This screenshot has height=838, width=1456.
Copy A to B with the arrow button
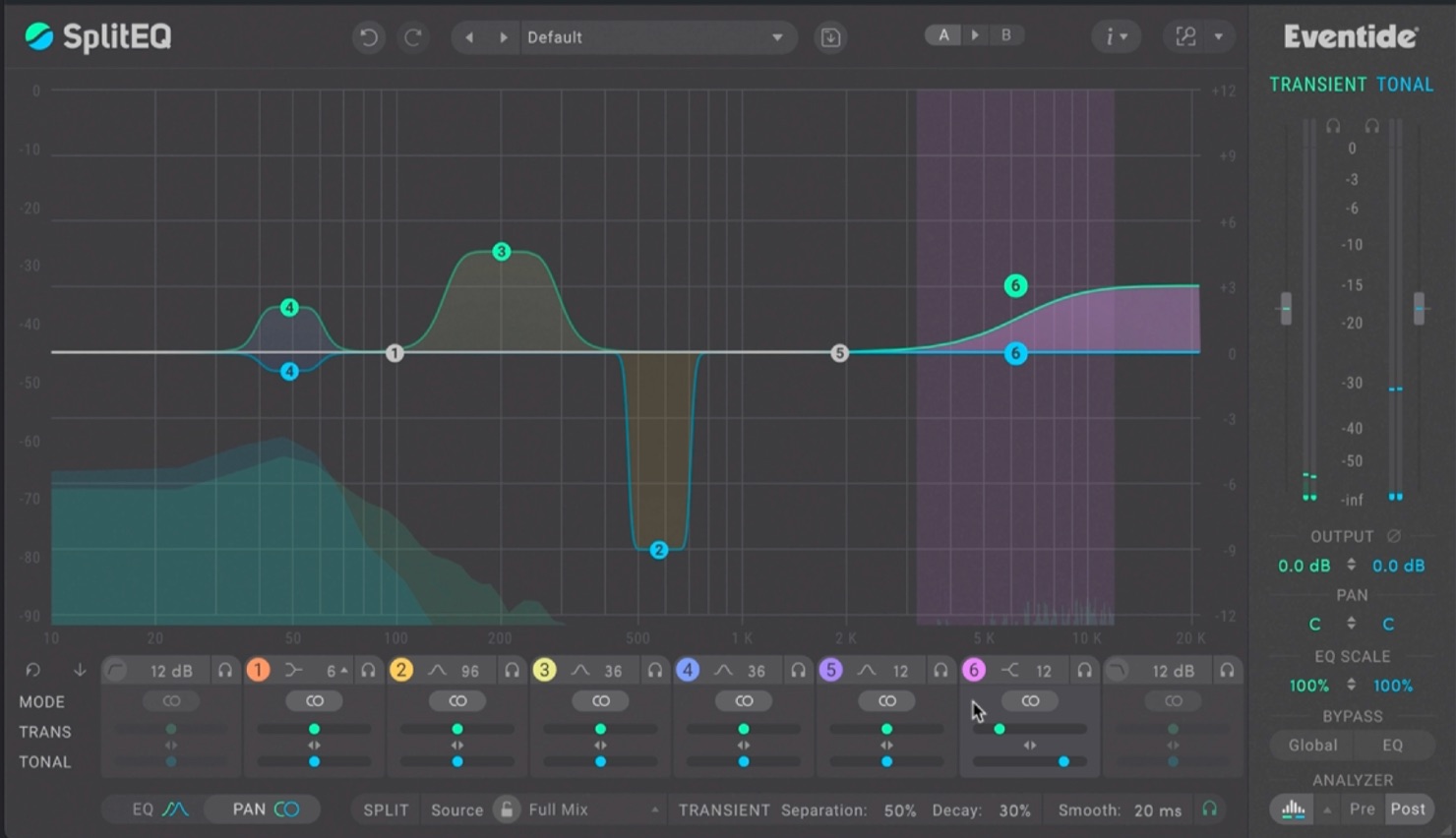pyautogui.click(x=975, y=35)
